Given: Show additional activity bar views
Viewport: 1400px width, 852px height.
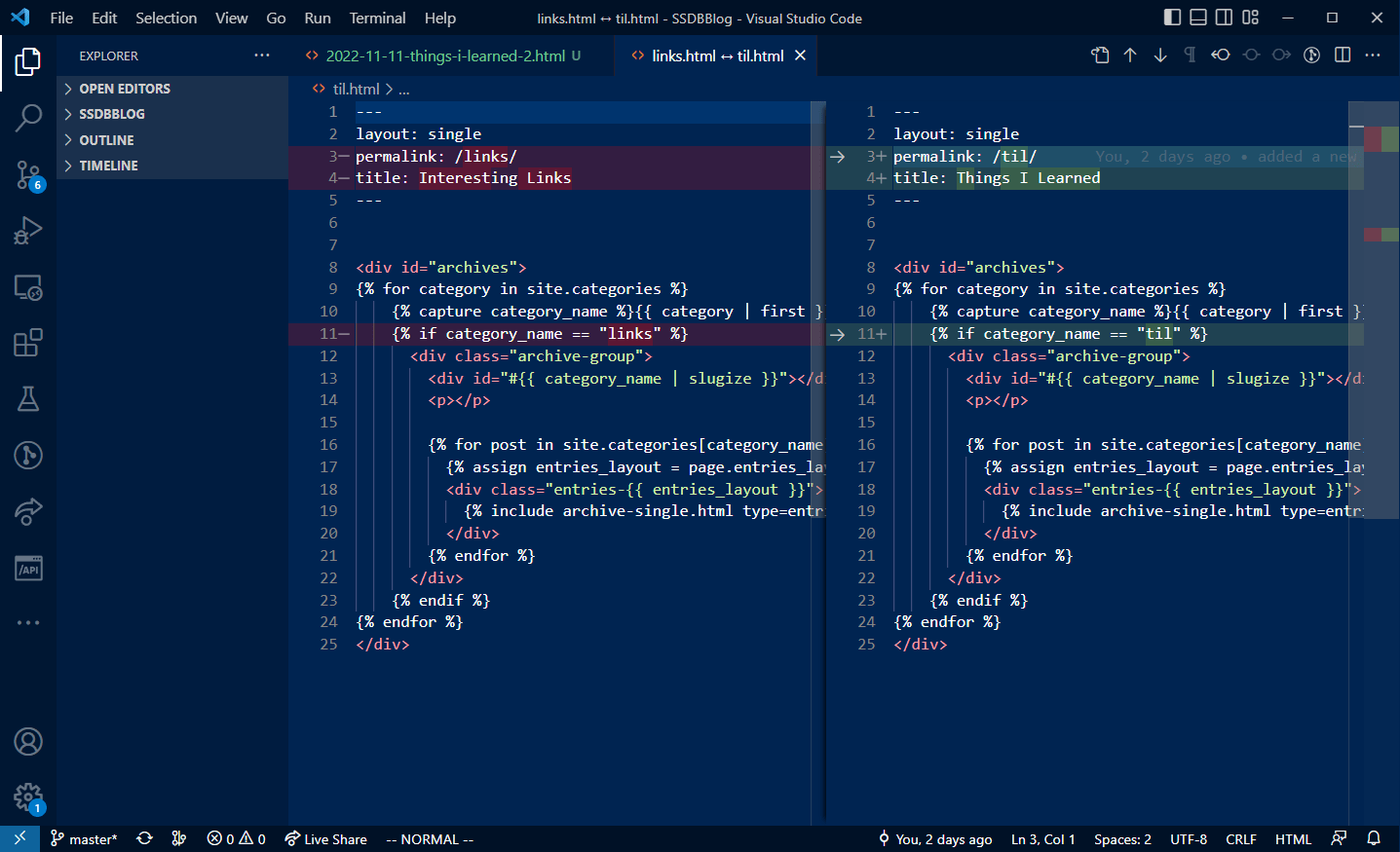Looking at the screenshot, I should (28, 622).
